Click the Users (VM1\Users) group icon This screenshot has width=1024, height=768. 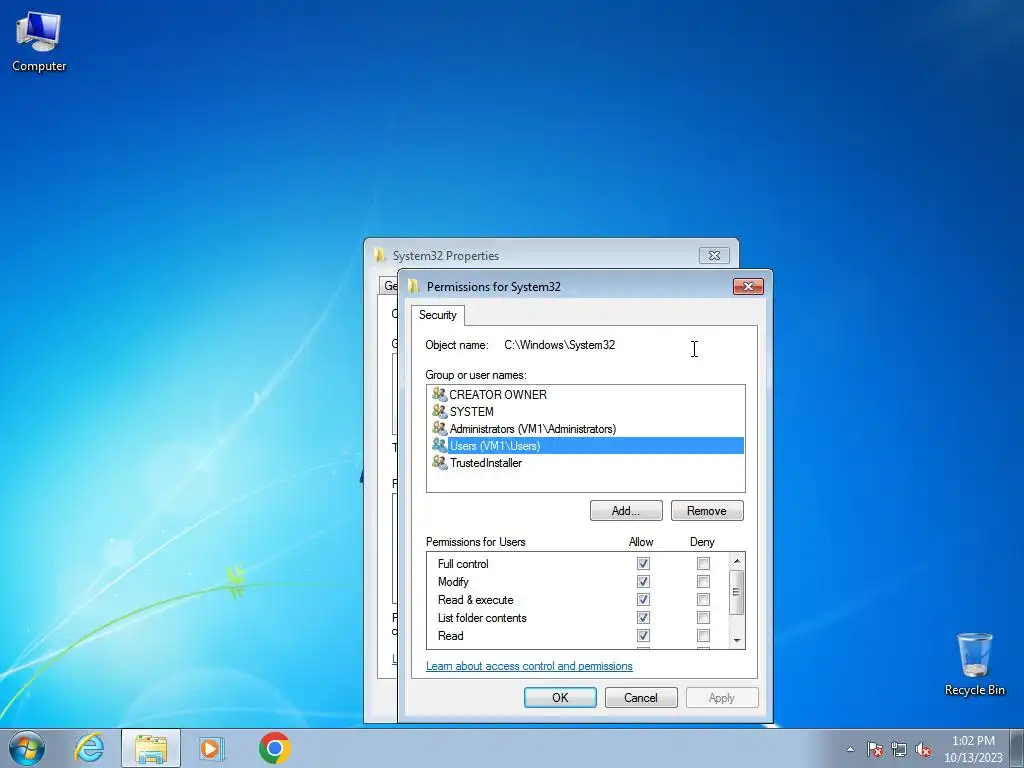point(440,445)
